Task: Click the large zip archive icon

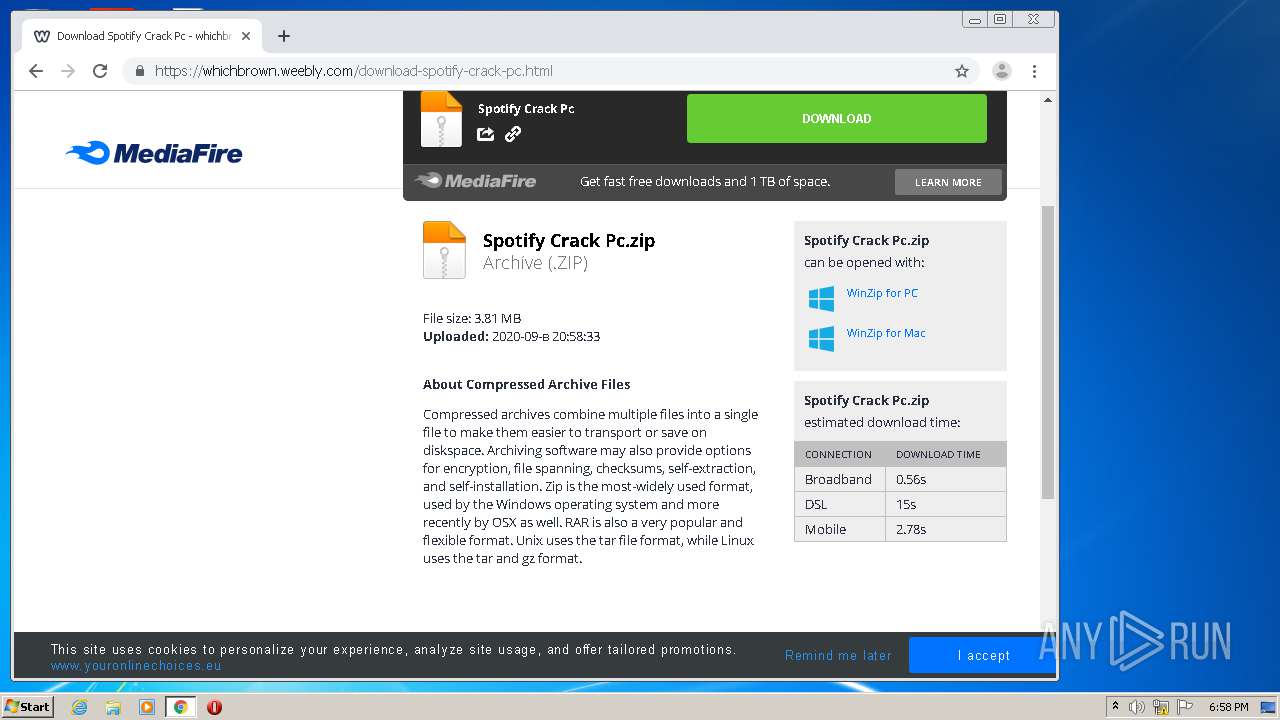Action: 444,250
